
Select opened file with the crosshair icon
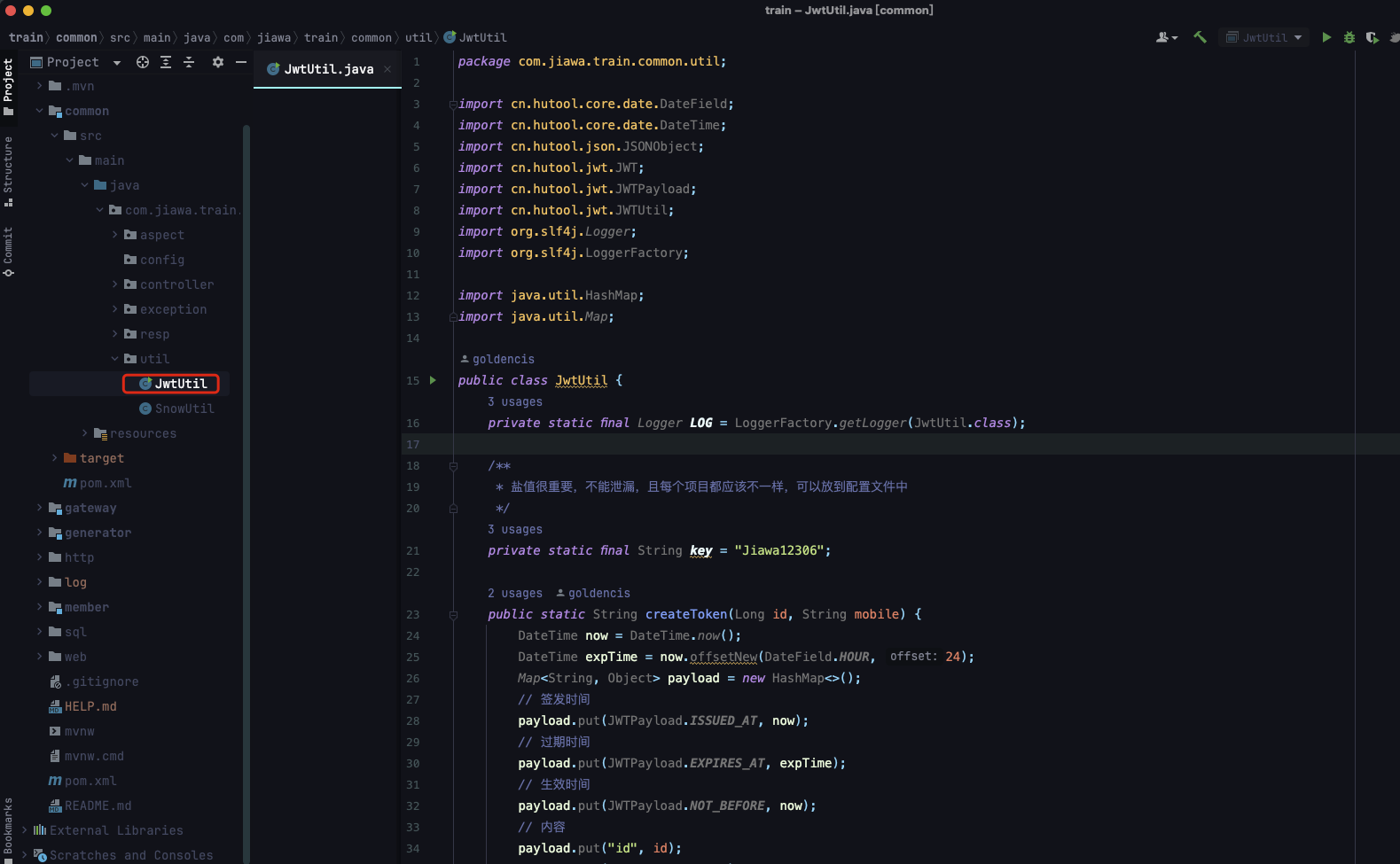tap(143, 62)
